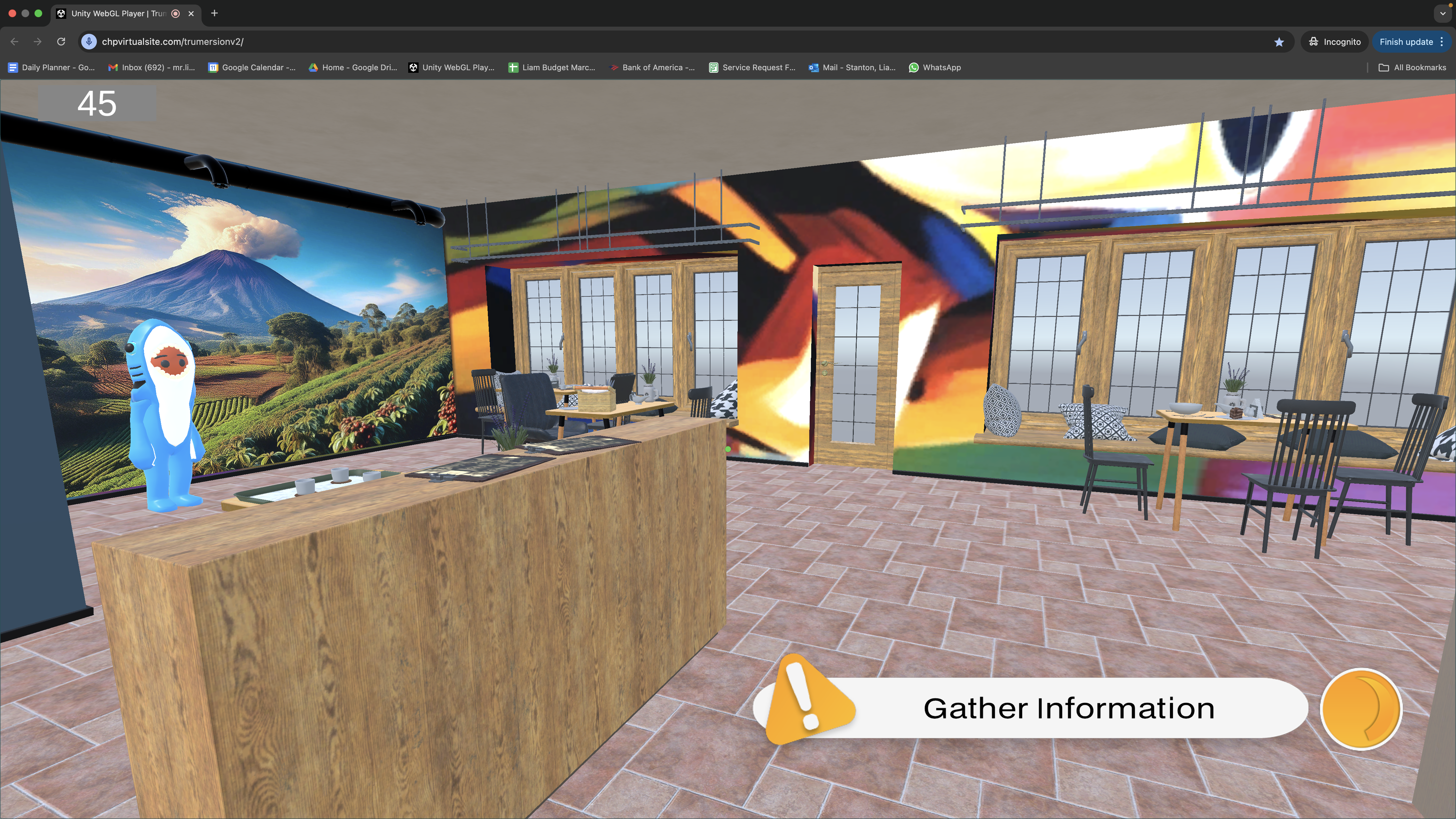Screen dimensions: 1456x819
Task: Open a new browser tab
Action: [214, 14]
